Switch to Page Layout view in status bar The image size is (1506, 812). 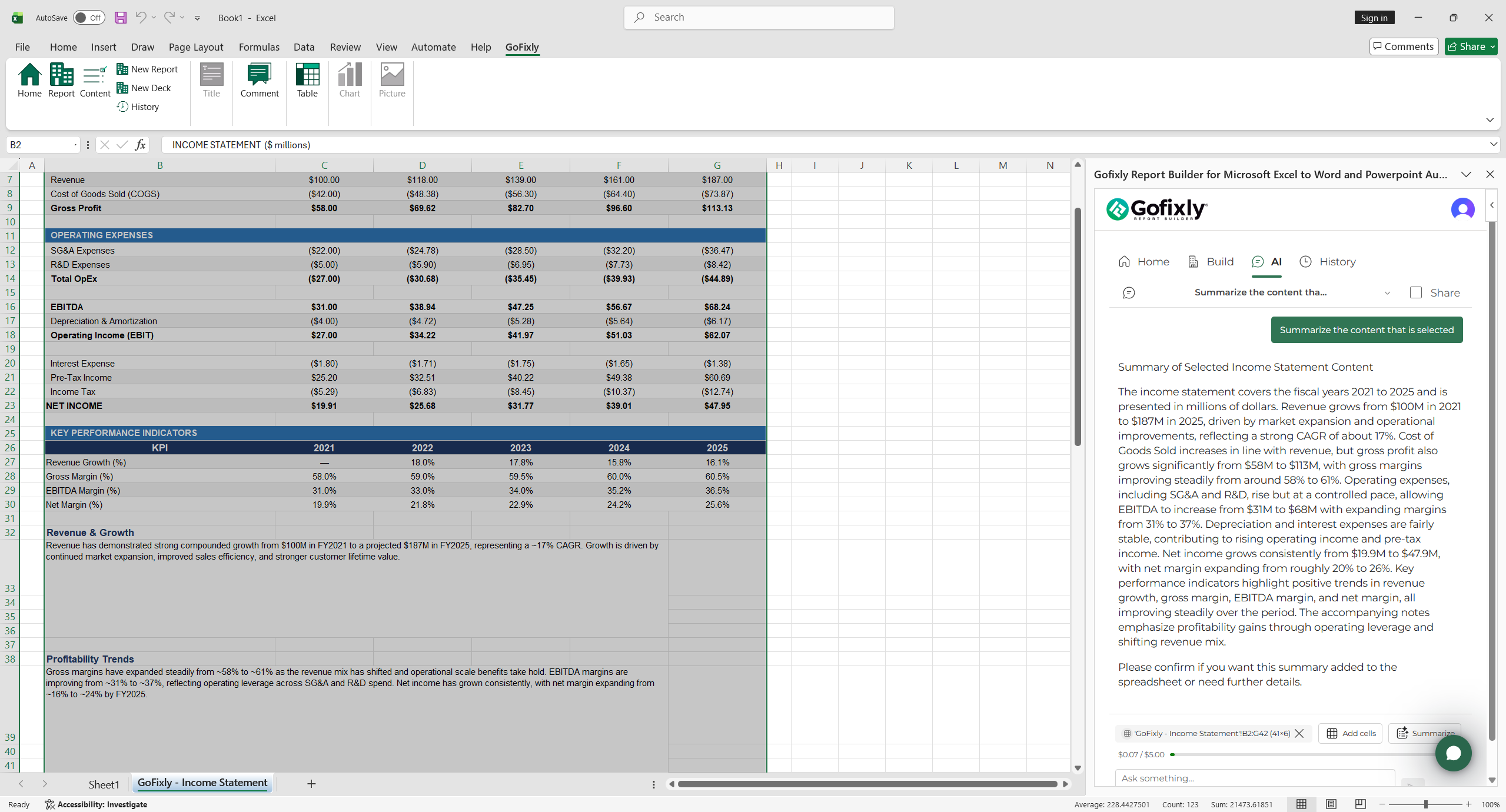1331,804
